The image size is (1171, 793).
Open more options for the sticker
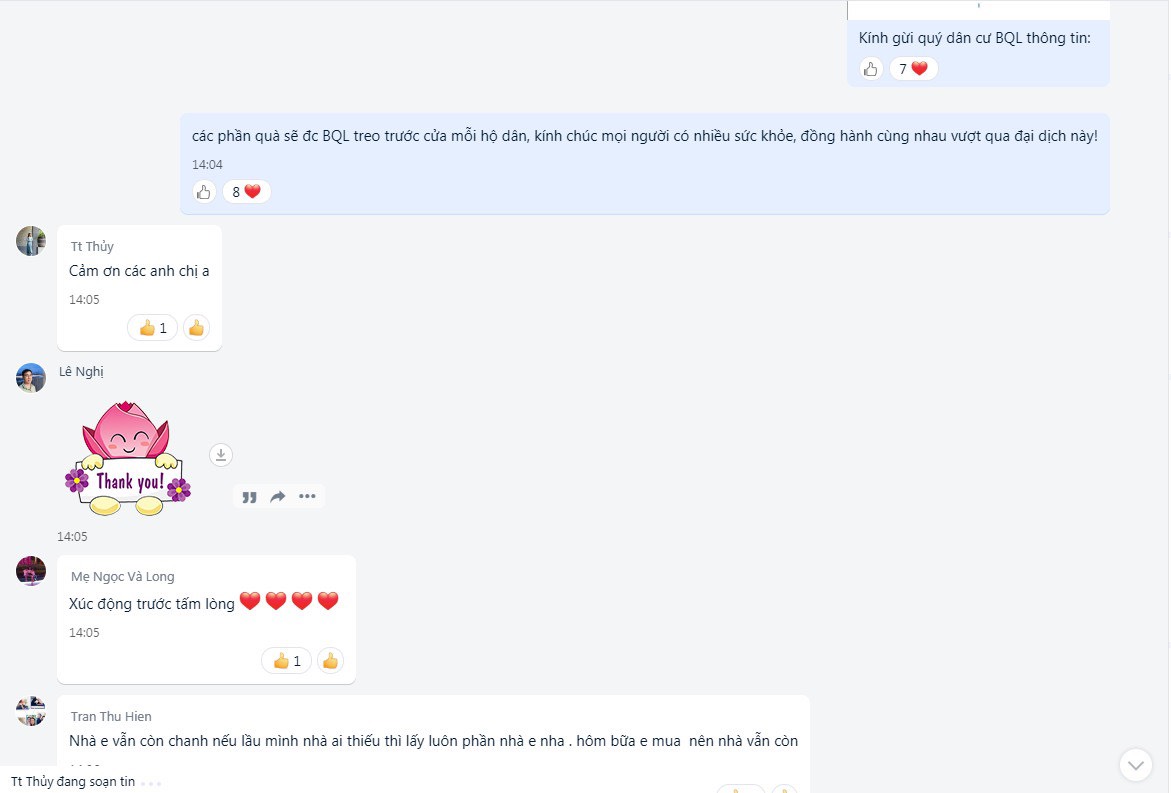point(307,497)
